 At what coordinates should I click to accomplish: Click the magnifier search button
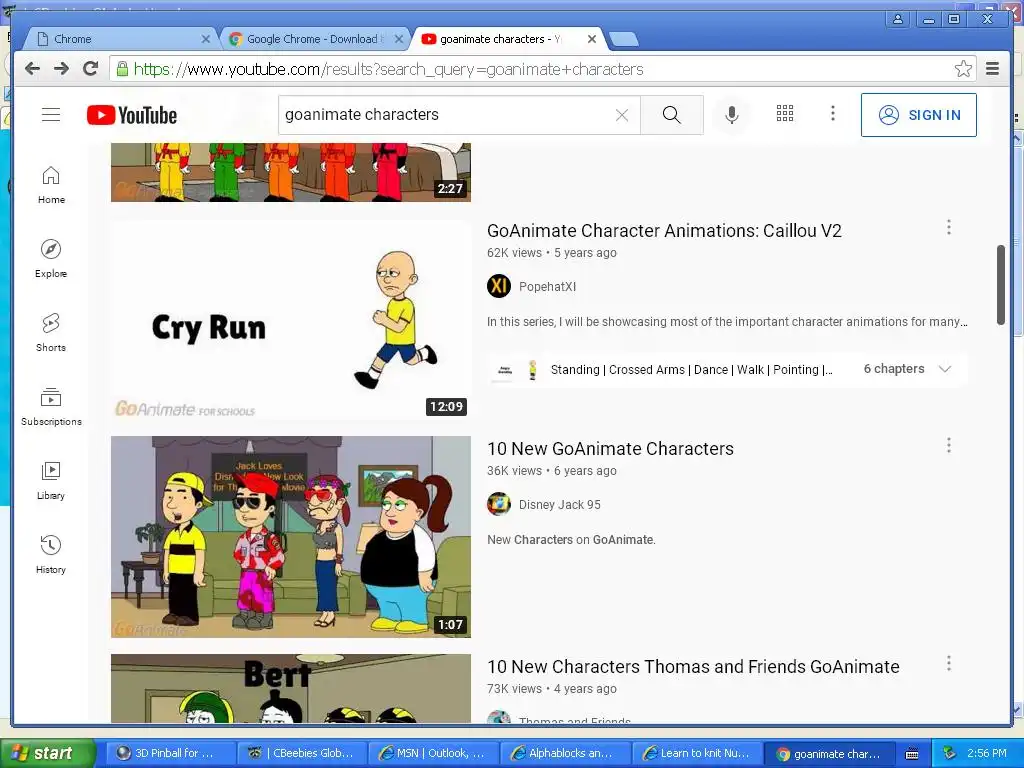point(671,115)
